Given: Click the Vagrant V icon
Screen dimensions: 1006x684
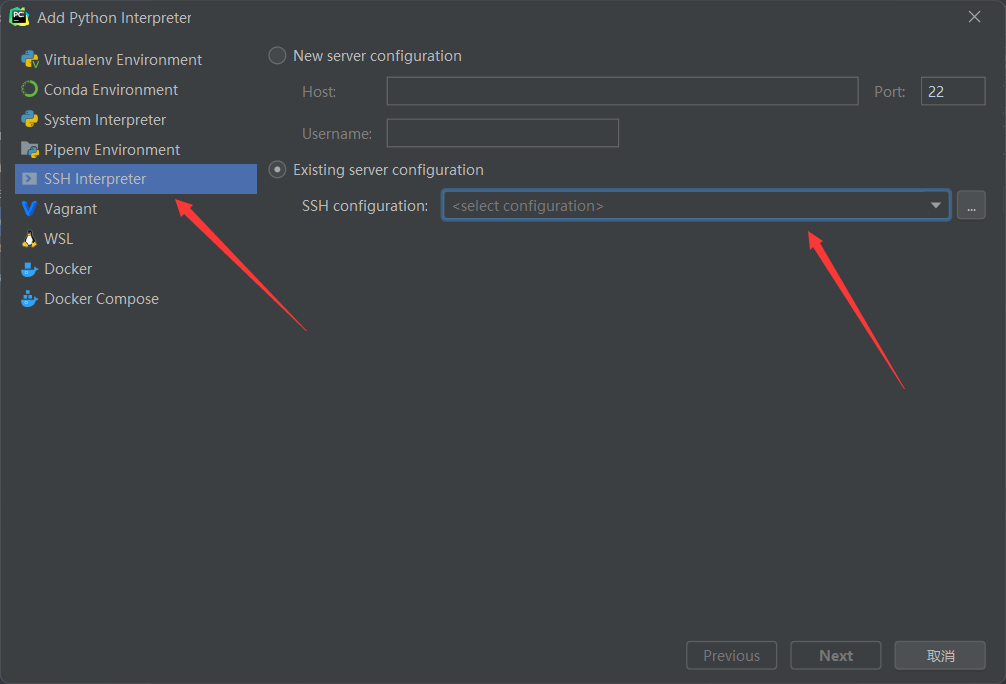Looking at the screenshot, I should point(30,209).
